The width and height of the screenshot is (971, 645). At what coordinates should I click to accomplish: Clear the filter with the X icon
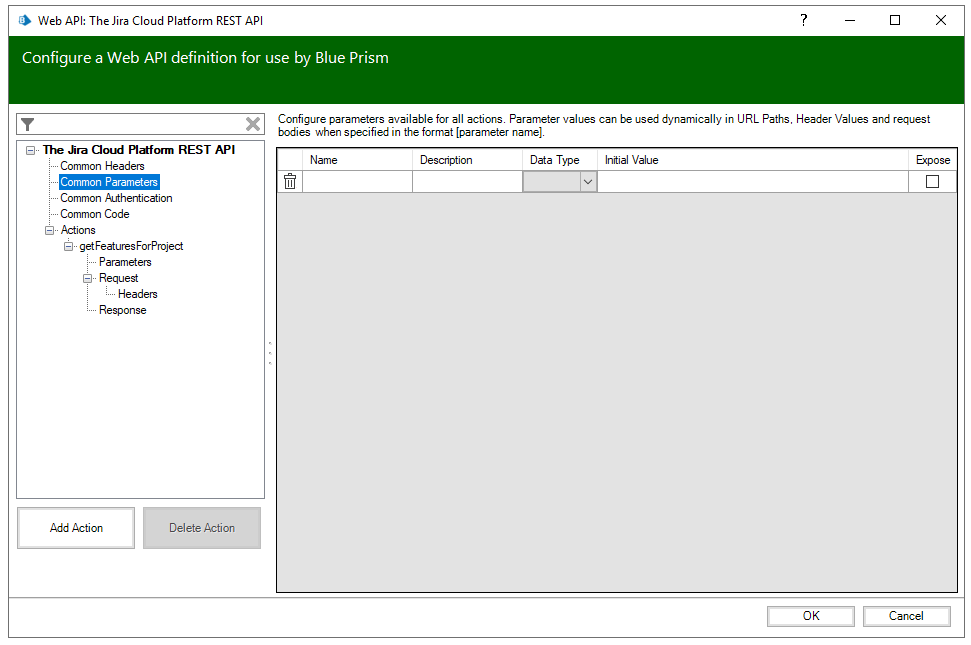253,124
